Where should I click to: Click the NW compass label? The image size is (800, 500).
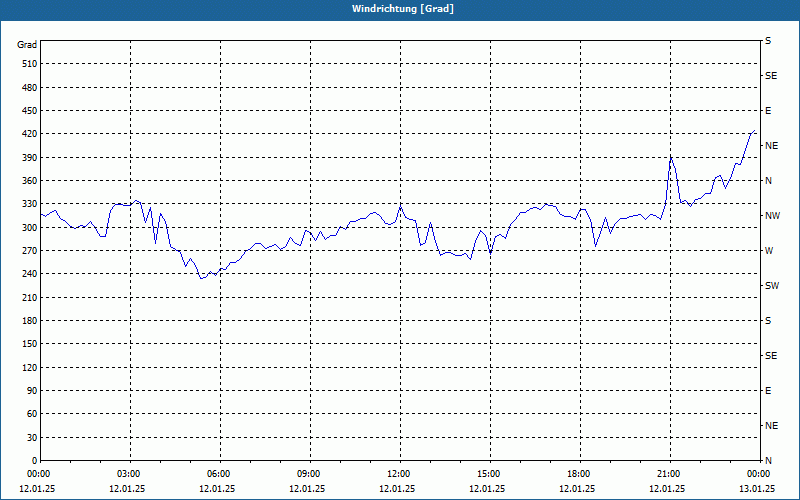tap(772, 216)
